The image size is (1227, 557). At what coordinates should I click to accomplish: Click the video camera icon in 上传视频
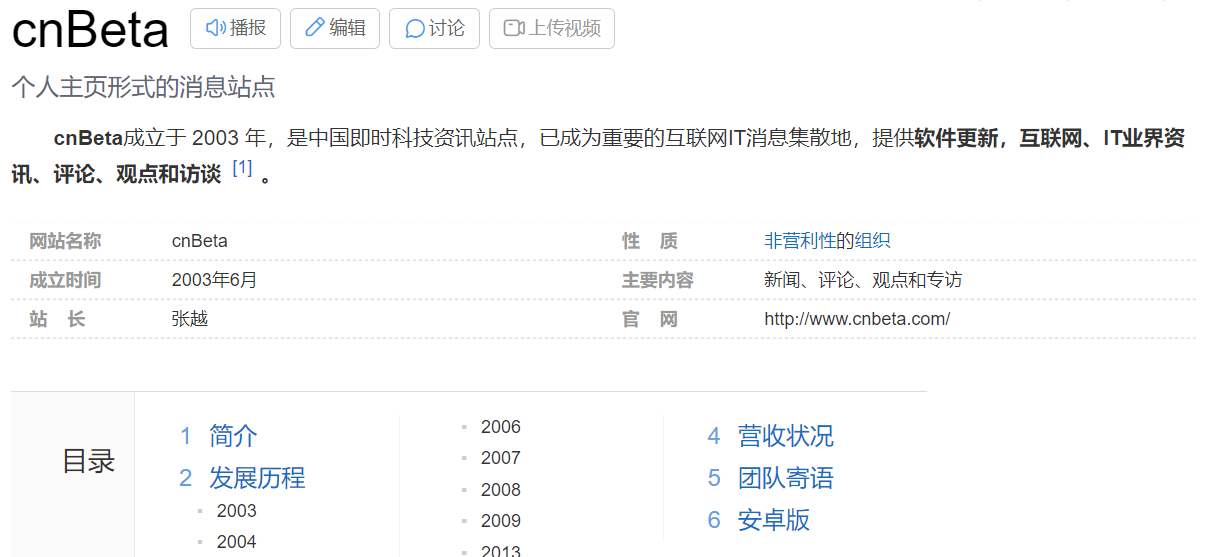514,28
